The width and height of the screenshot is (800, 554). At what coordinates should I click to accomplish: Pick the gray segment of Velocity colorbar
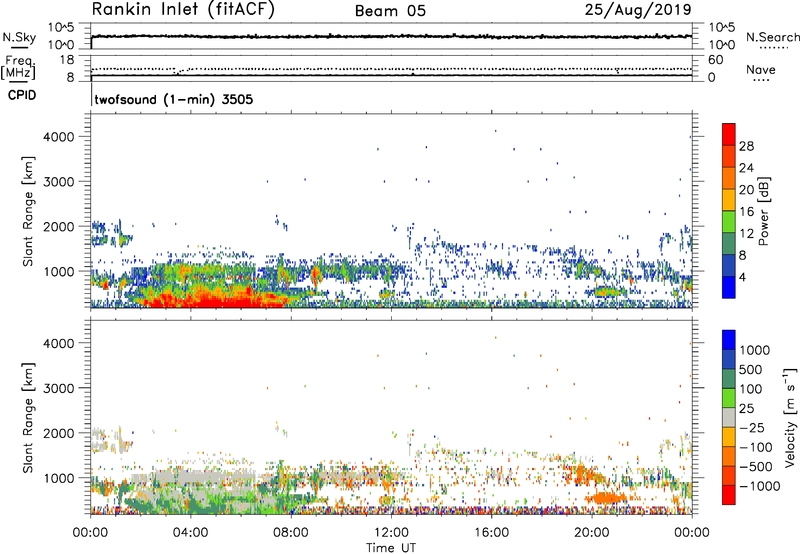(729, 417)
